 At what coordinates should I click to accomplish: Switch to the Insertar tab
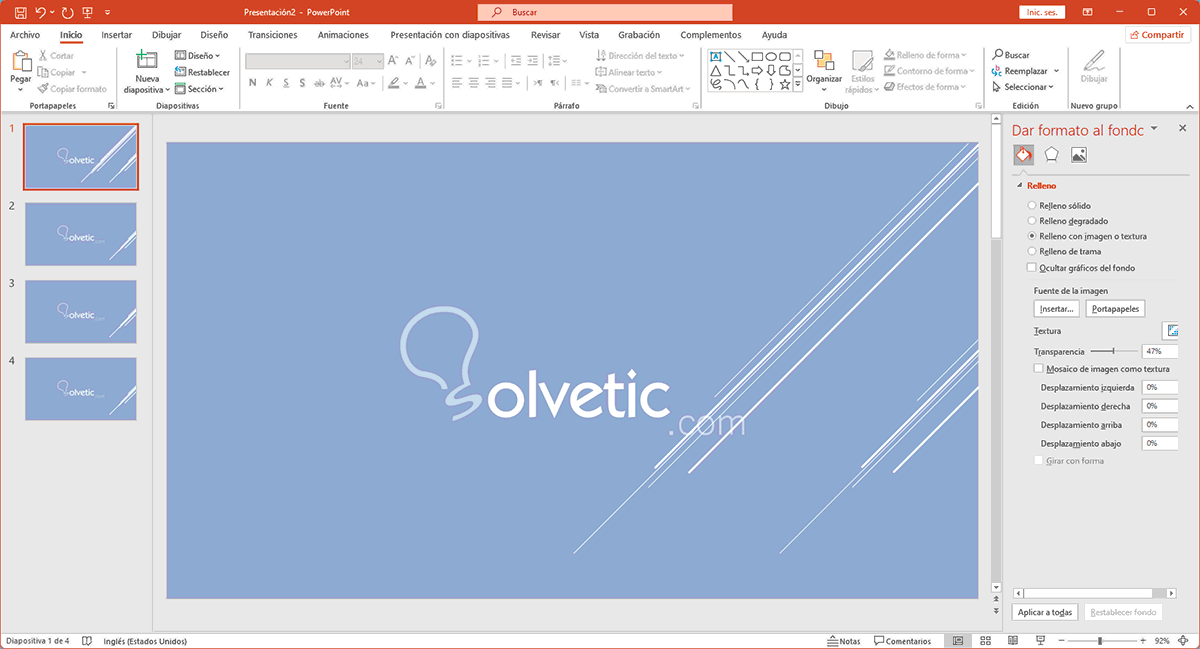pos(116,35)
